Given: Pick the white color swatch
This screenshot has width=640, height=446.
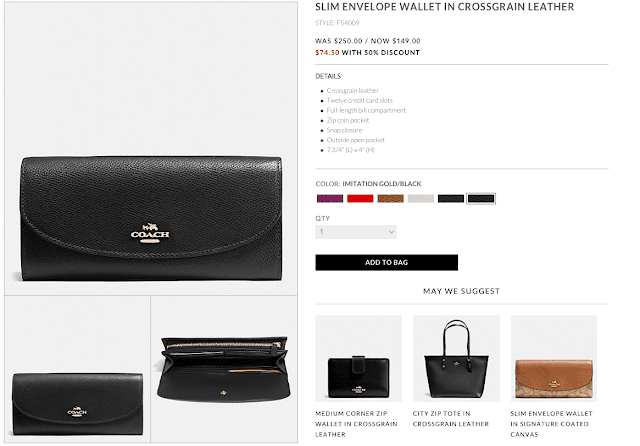Looking at the screenshot, I should coord(420,199).
